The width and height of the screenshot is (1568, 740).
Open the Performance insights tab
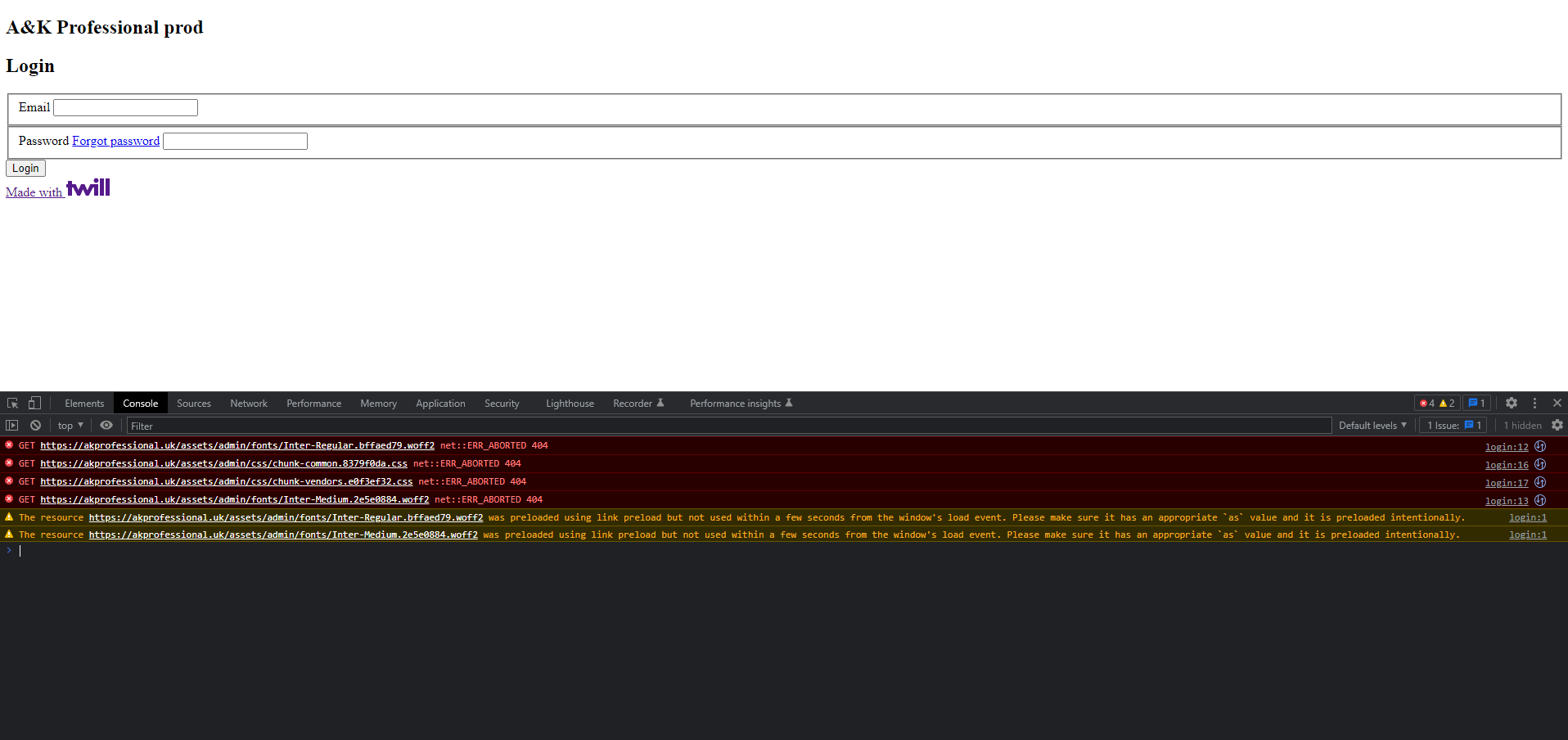pos(741,404)
